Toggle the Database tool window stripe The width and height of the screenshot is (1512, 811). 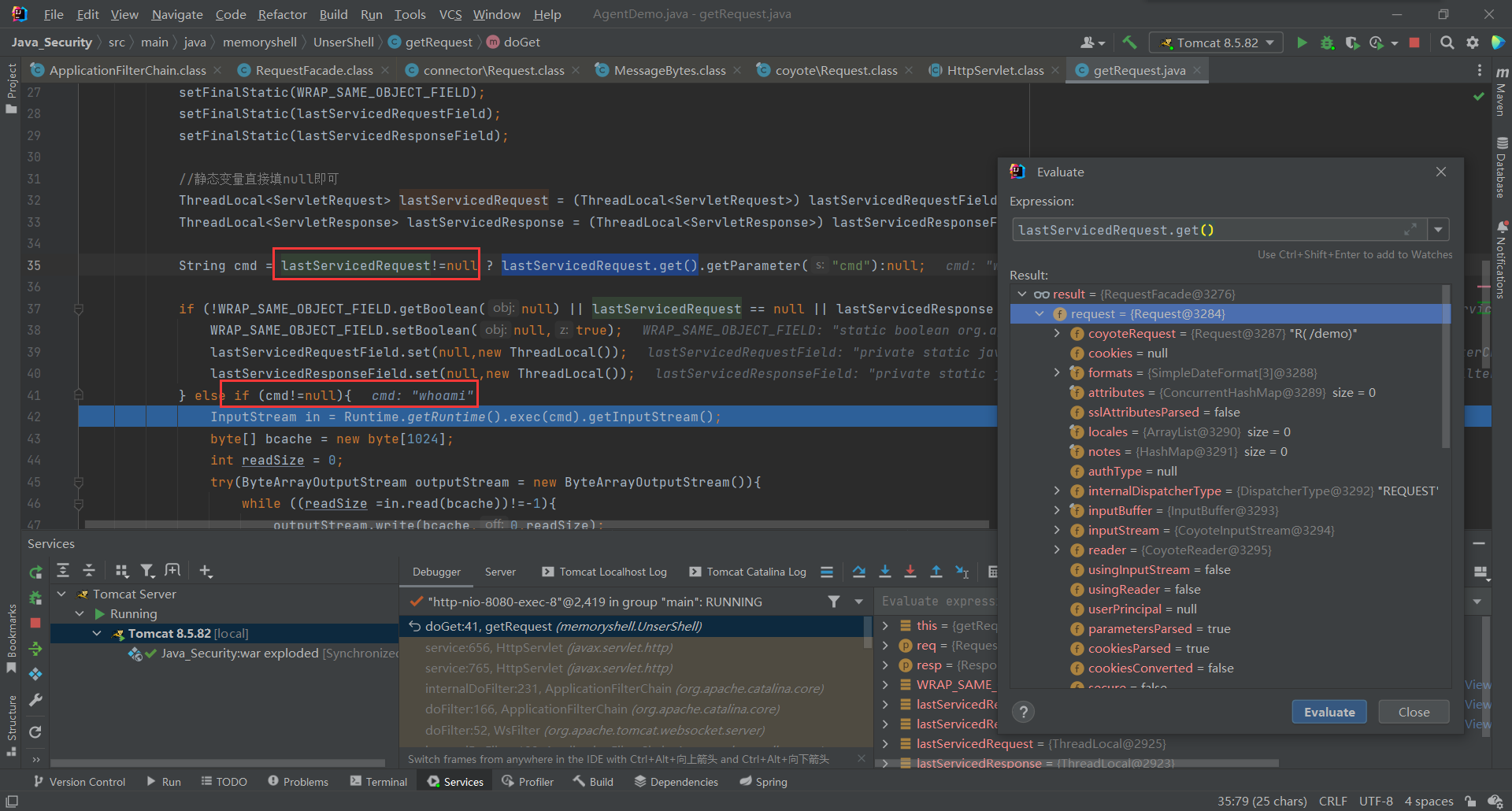[x=1501, y=168]
